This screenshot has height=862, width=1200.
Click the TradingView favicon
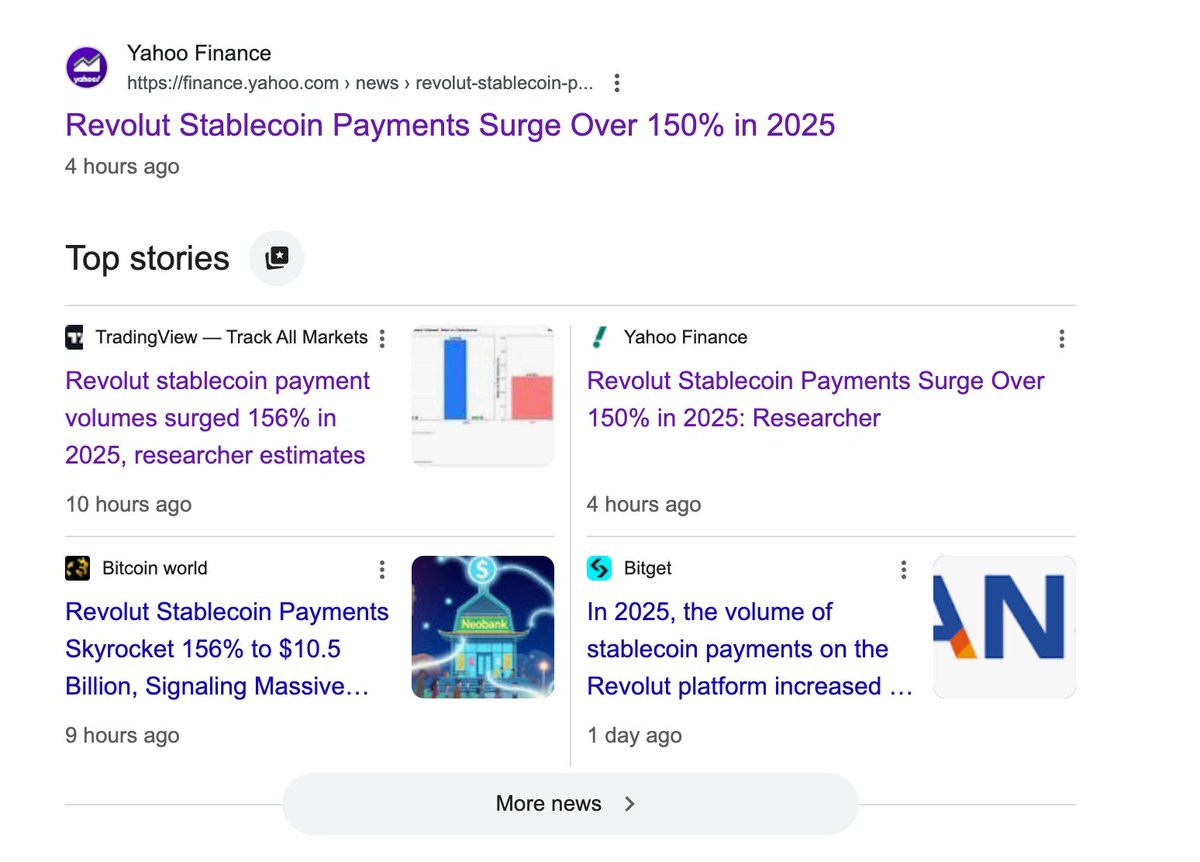(x=75, y=338)
